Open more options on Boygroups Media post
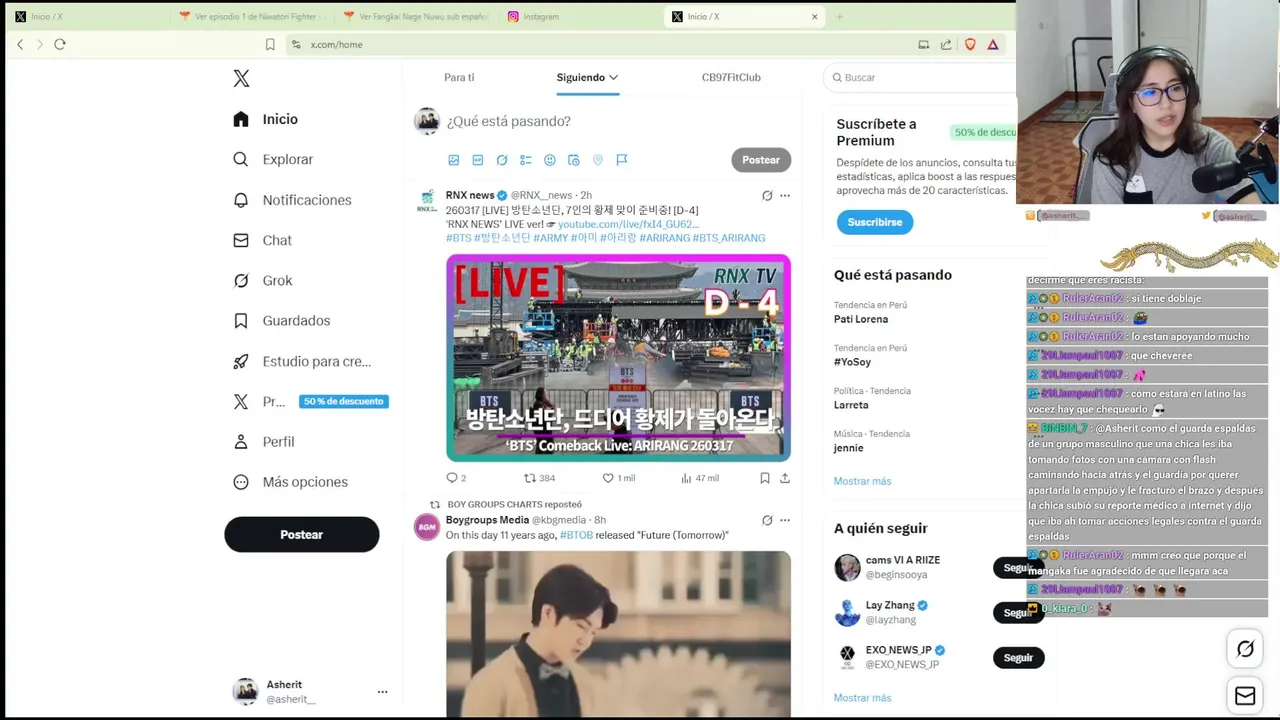The height and width of the screenshot is (720, 1280). (785, 520)
